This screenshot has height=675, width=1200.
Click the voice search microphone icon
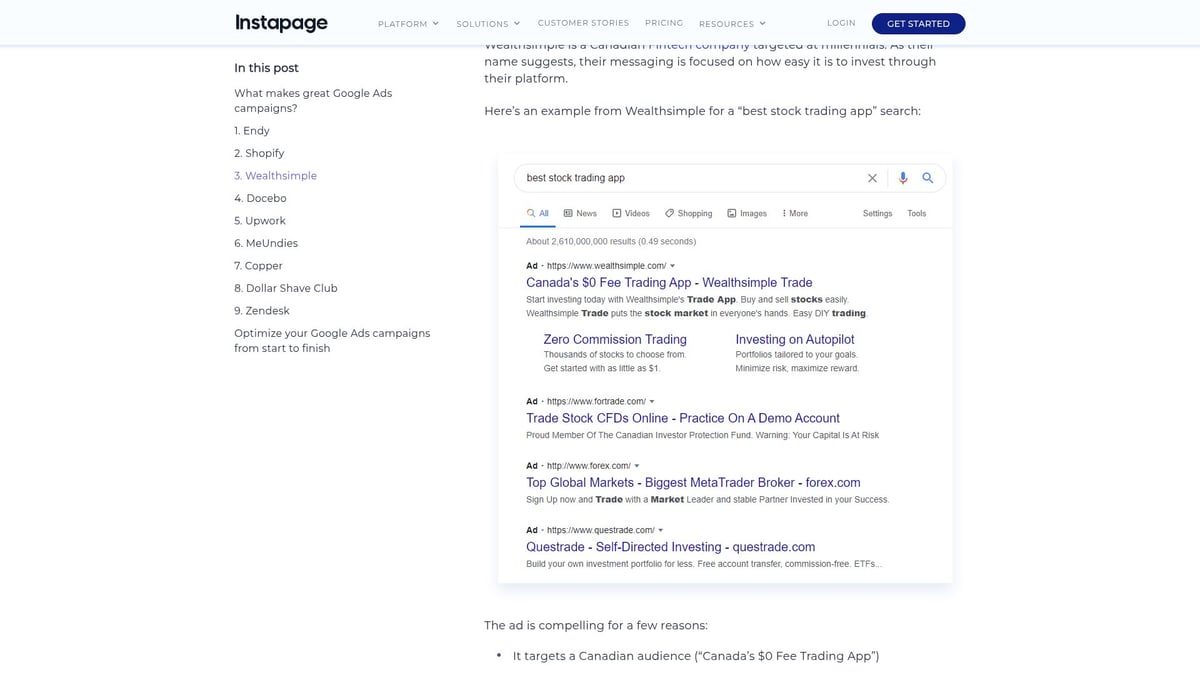pyautogui.click(x=903, y=177)
